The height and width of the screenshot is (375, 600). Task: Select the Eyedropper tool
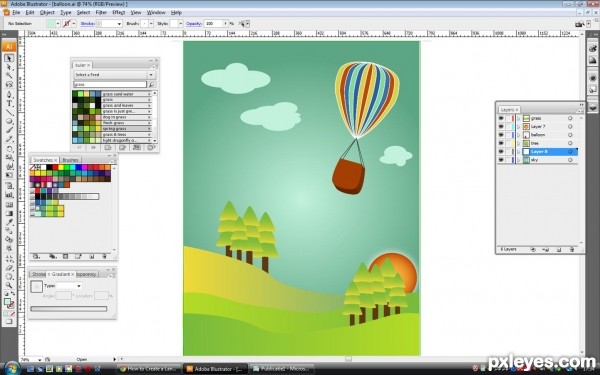(9, 222)
